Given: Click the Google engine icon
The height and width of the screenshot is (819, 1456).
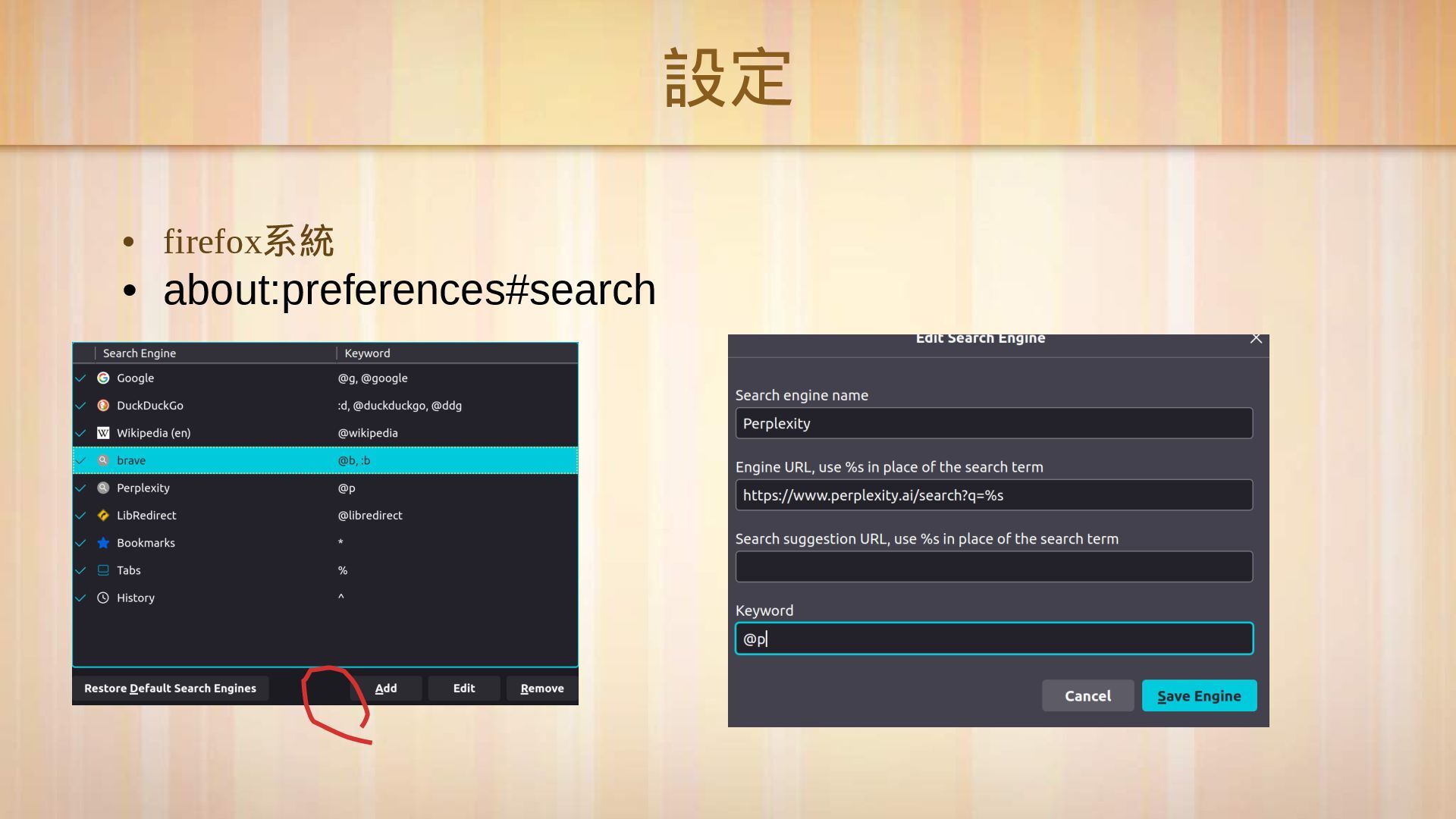Looking at the screenshot, I should pyautogui.click(x=103, y=378).
